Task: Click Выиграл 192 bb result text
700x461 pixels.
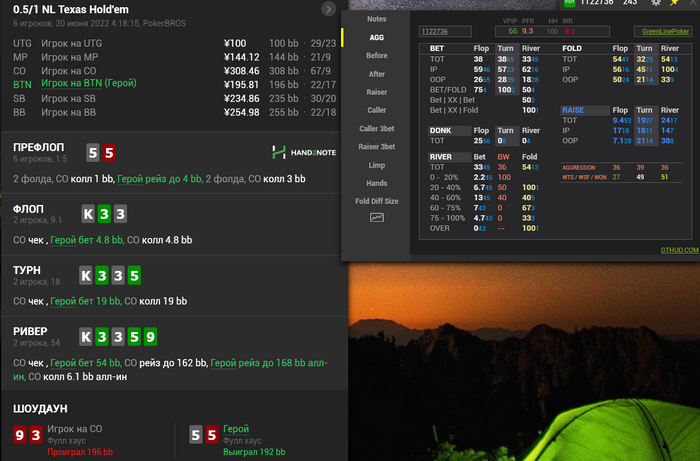Action: [254, 452]
